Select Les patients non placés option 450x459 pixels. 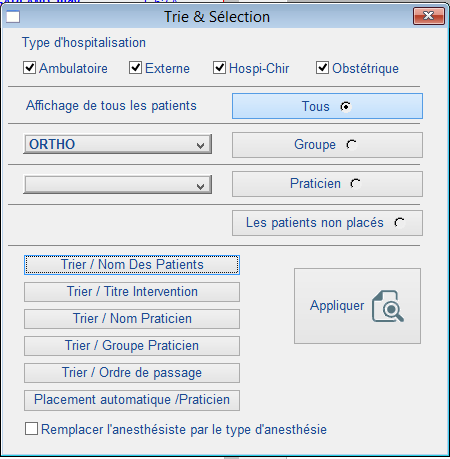327,223
